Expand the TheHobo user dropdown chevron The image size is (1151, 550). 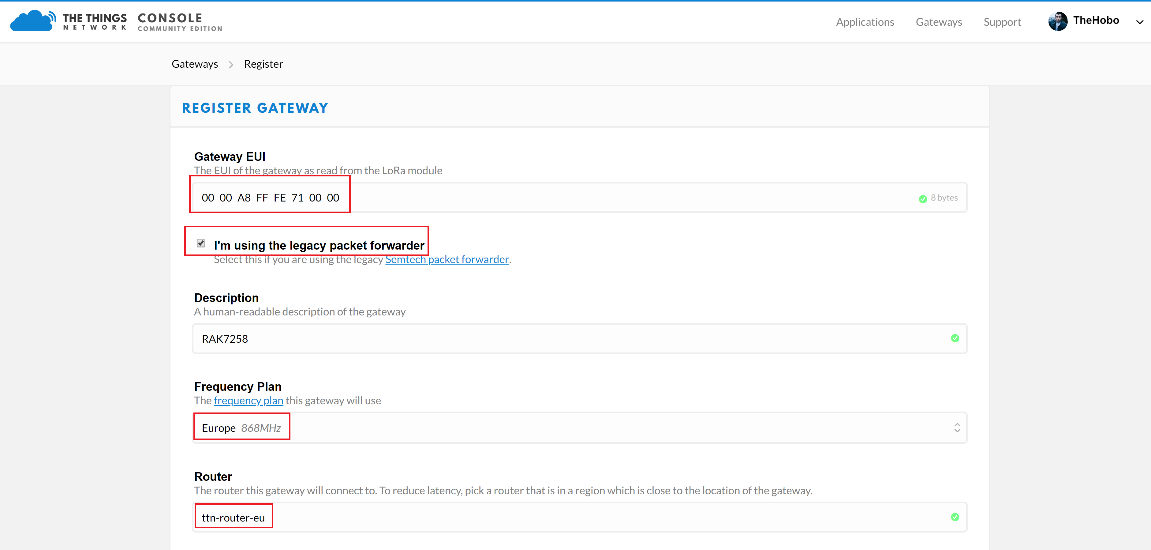point(1139,23)
